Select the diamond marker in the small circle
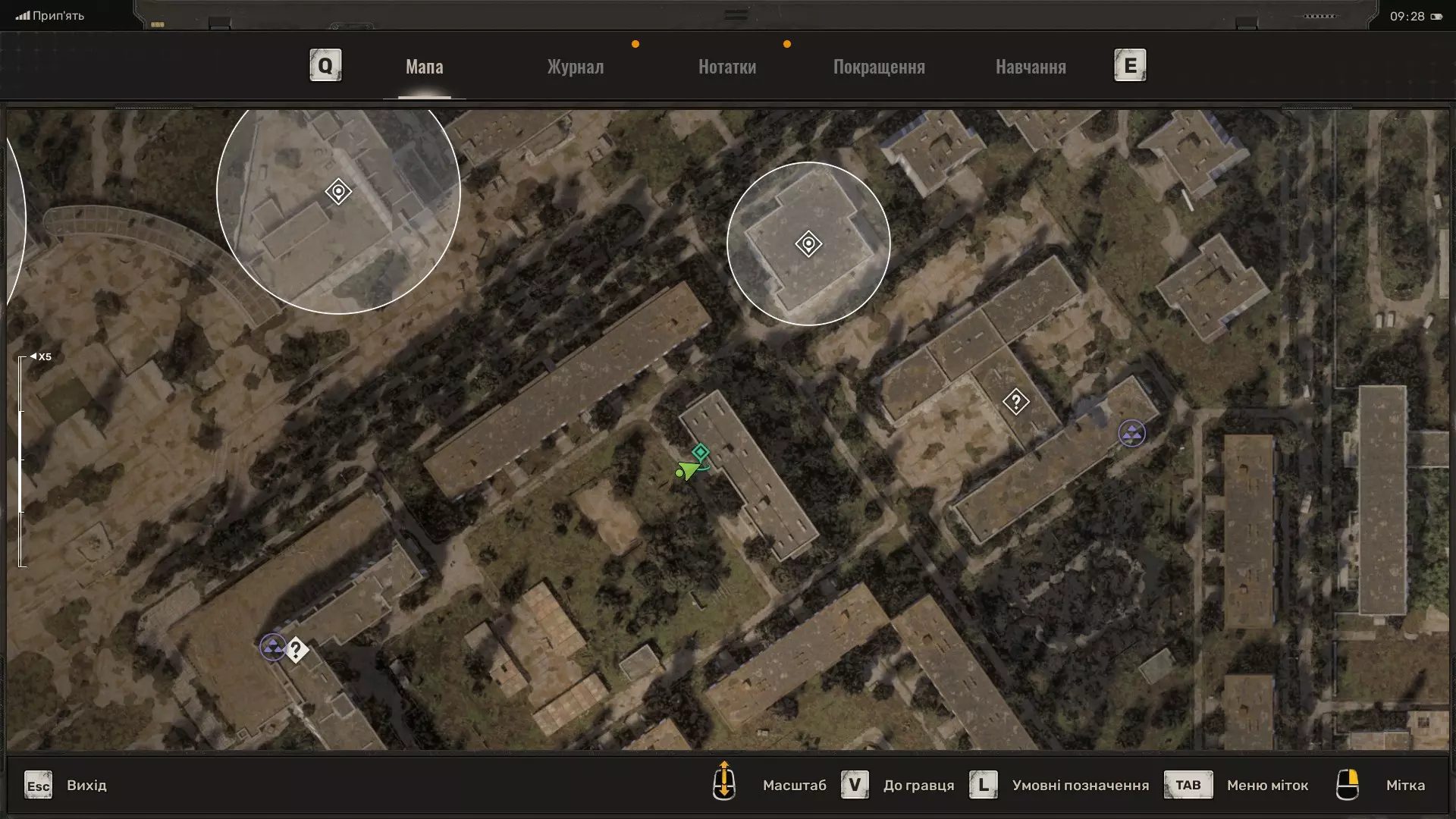This screenshot has width=1456, height=819. pos(808,244)
